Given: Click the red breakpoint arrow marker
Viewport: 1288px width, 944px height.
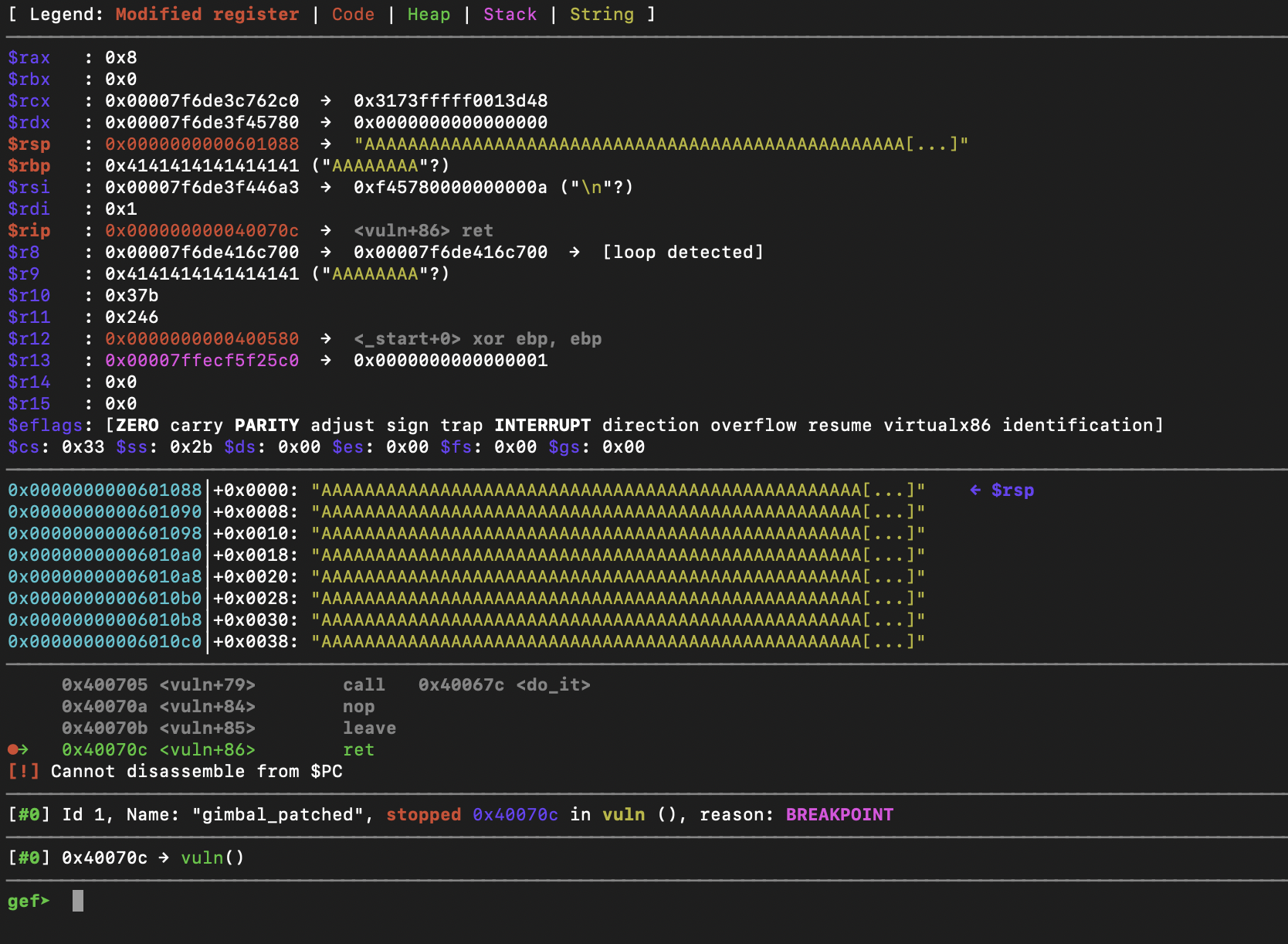Looking at the screenshot, I should click(18, 749).
